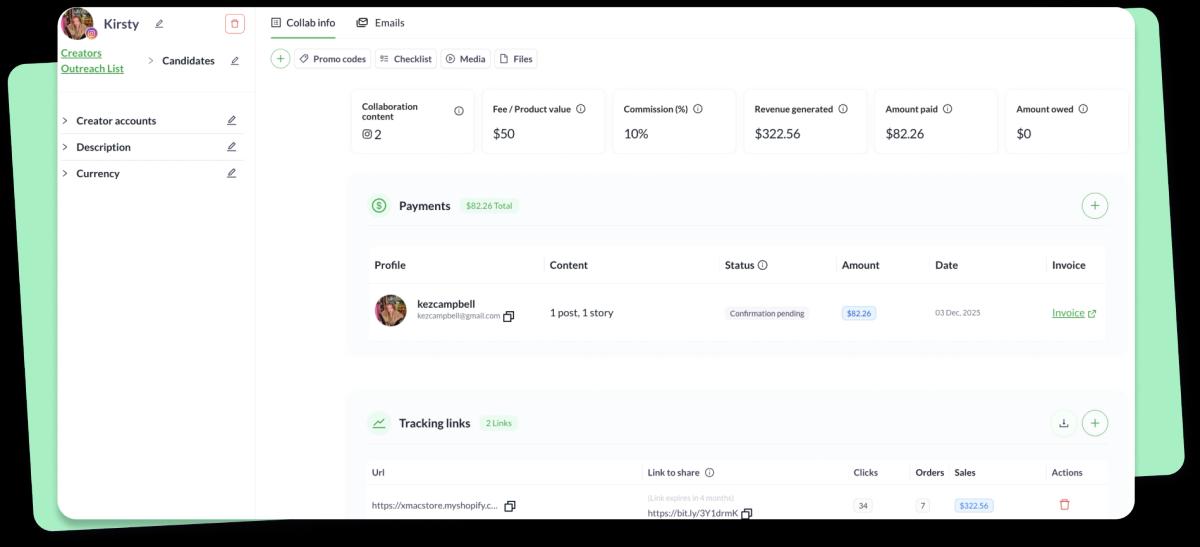The width and height of the screenshot is (1200, 547).
Task: Click the 34 clicks value
Action: (863, 506)
